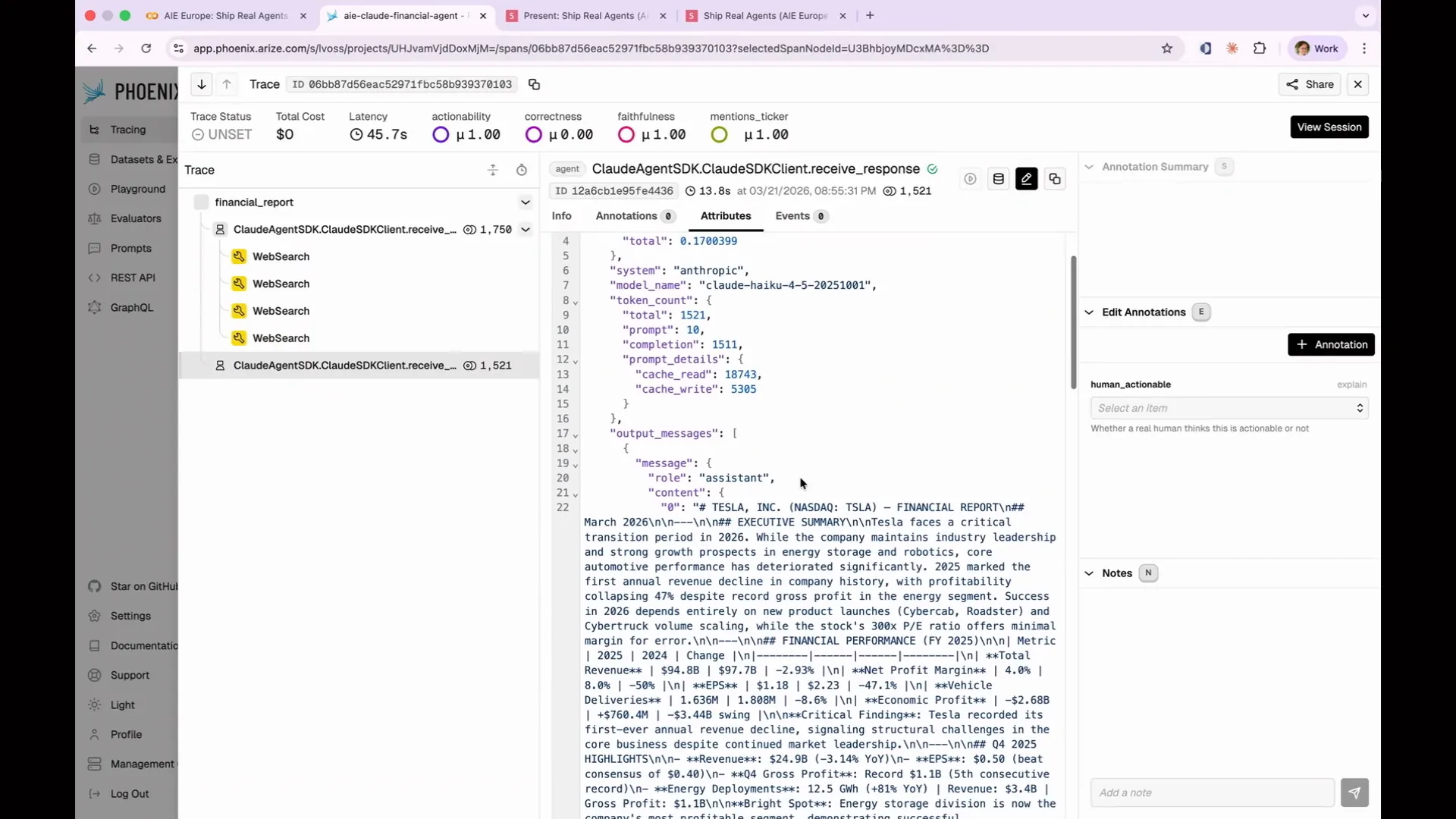
Task: Select the first WebSearch span
Action: point(281,256)
